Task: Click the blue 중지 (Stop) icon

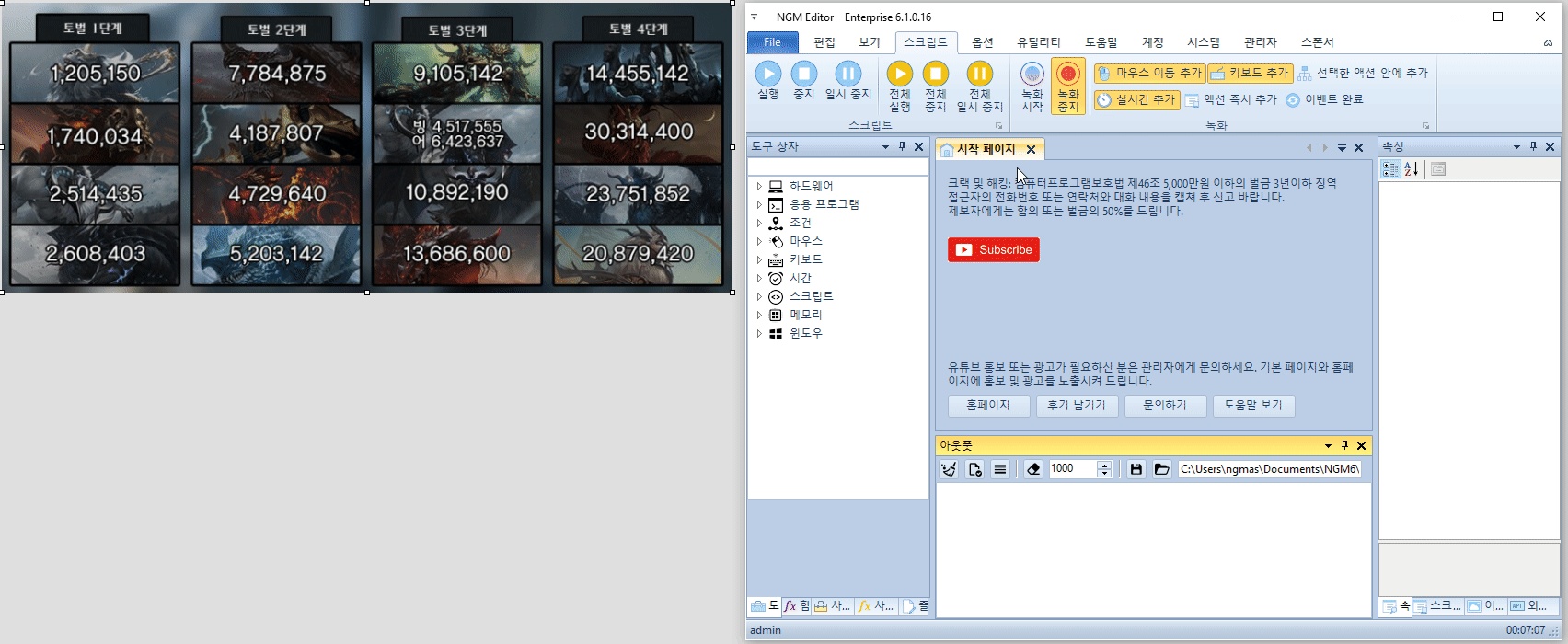Action: 804,74
